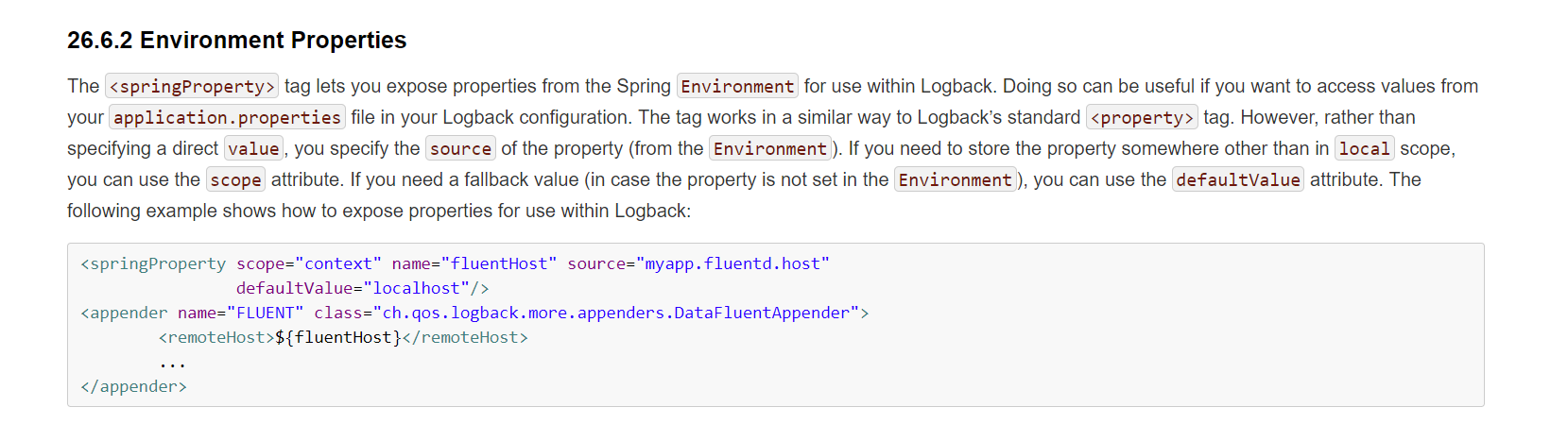Click ${fluentHost} inside the remoteHost element

337,338
